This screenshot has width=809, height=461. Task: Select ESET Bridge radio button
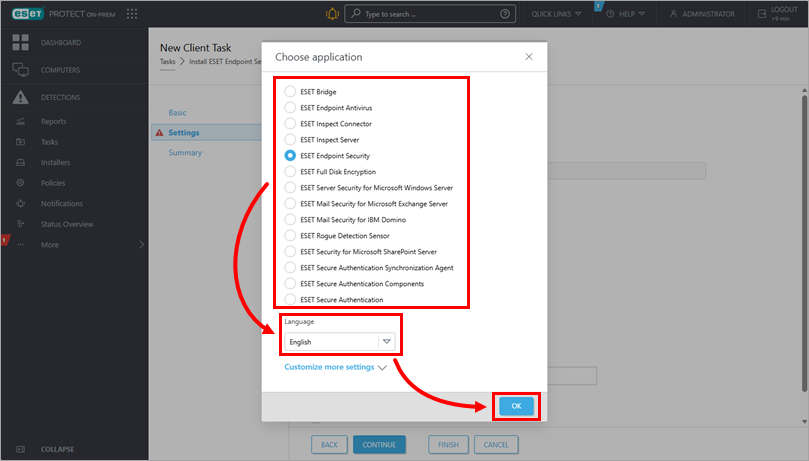click(290, 92)
